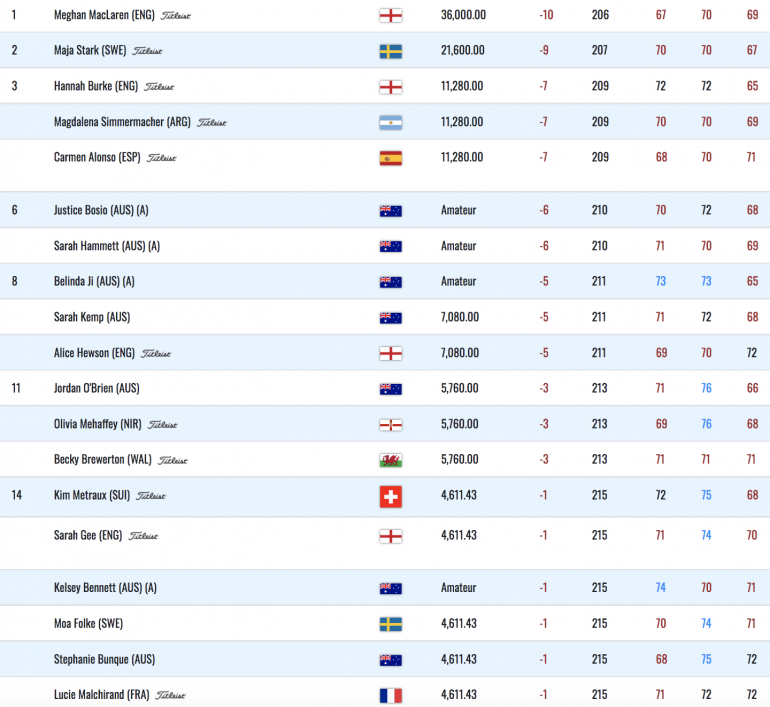Click Wales flag beside Becky Brewerton
Image resolution: width=770 pixels, height=707 pixels.
[x=391, y=460]
